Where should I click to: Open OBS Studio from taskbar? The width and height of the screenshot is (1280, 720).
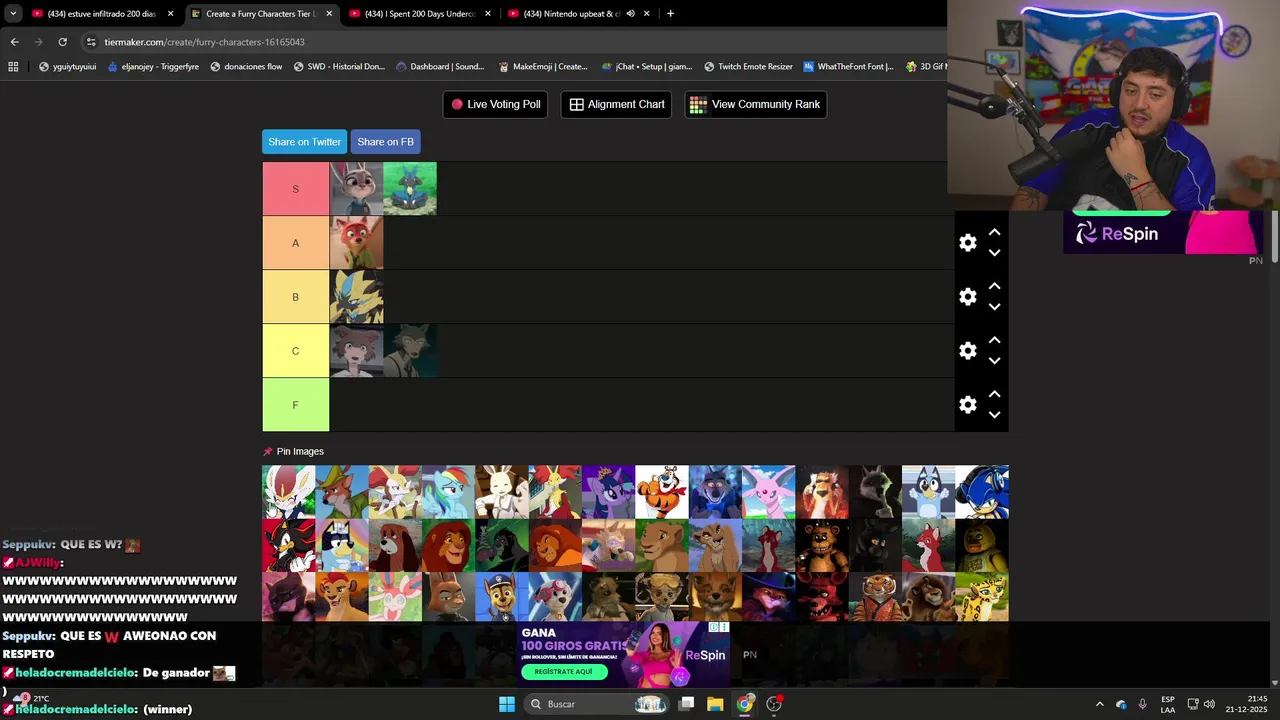pyautogui.click(x=774, y=704)
